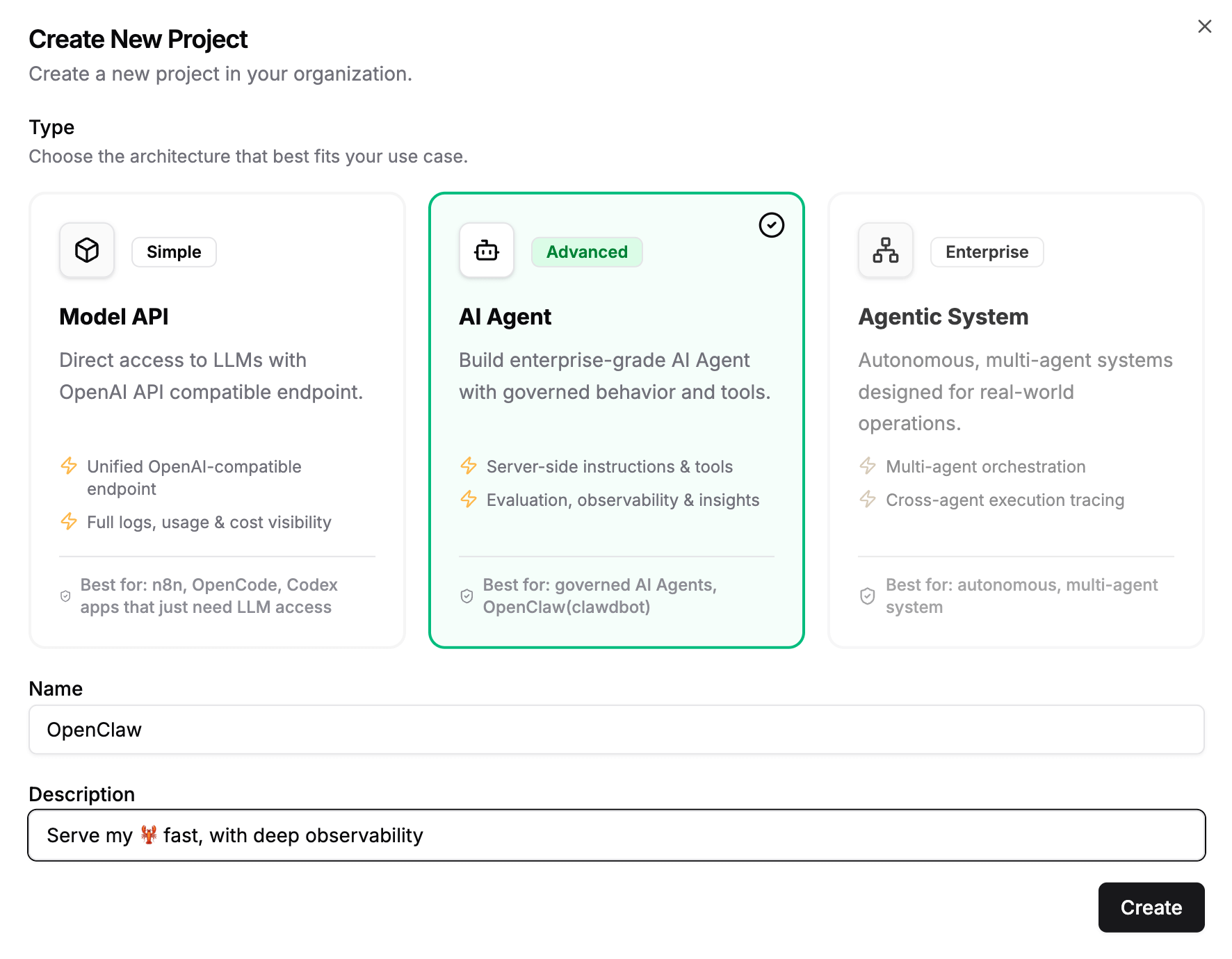Select the hierarchy icon on Agentic System card
The width and height of the screenshot is (1232, 959).
[x=885, y=250]
